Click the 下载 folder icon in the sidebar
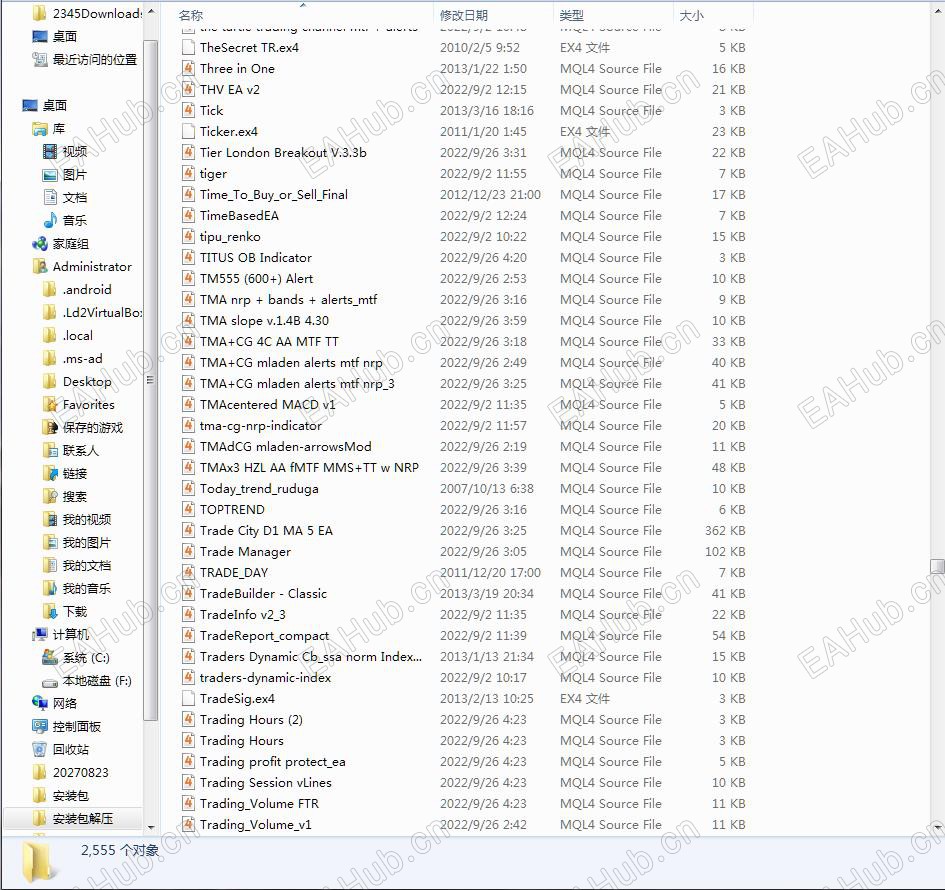Image resolution: width=945 pixels, height=890 pixels. (50, 611)
